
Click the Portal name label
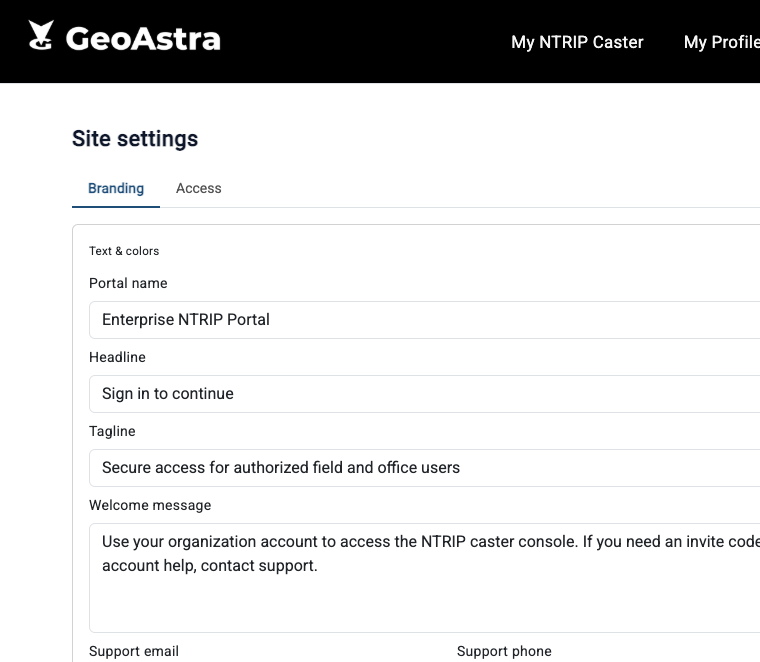pos(128,283)
